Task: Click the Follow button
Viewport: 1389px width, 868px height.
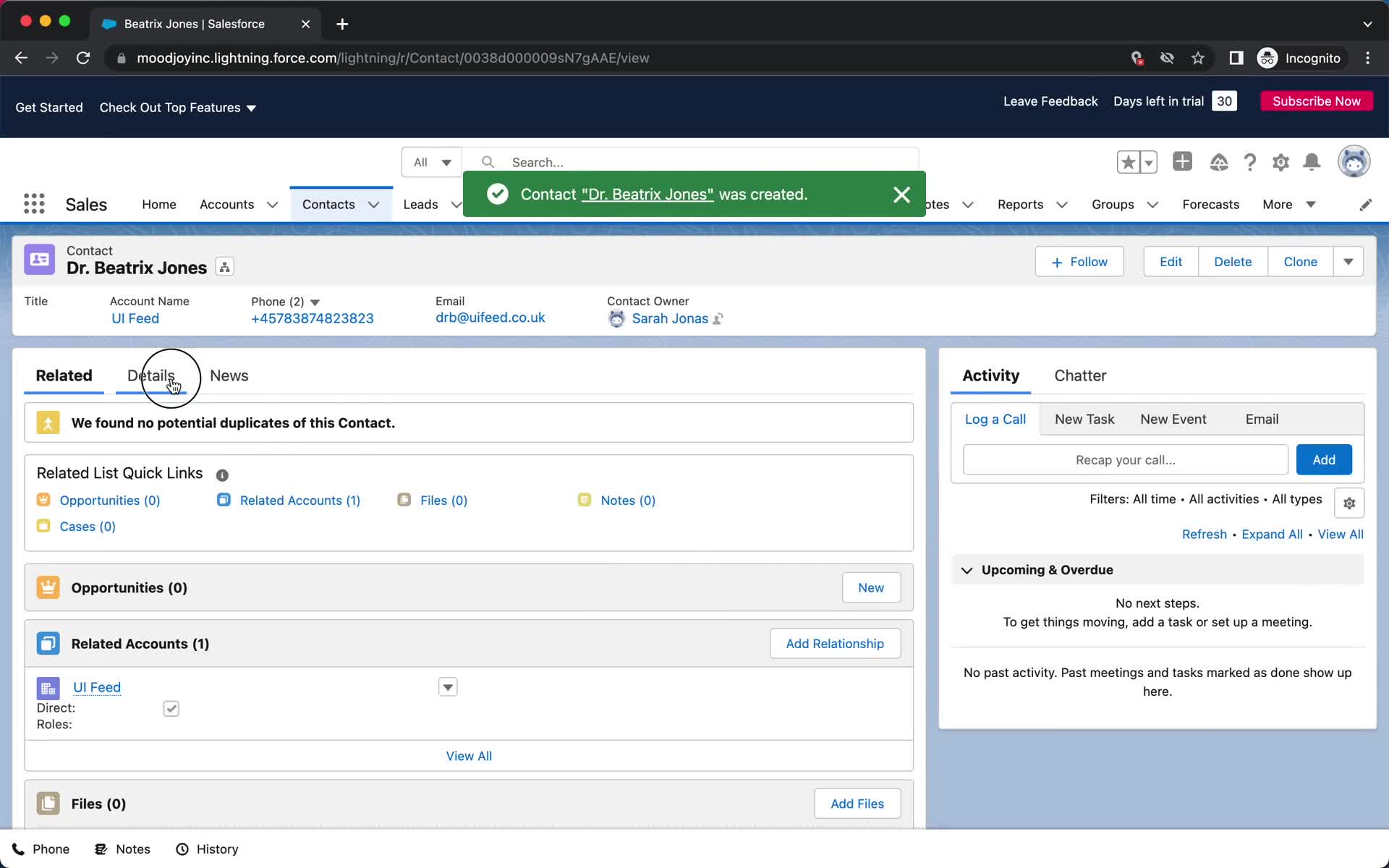Action: (x=1079, y=262)
